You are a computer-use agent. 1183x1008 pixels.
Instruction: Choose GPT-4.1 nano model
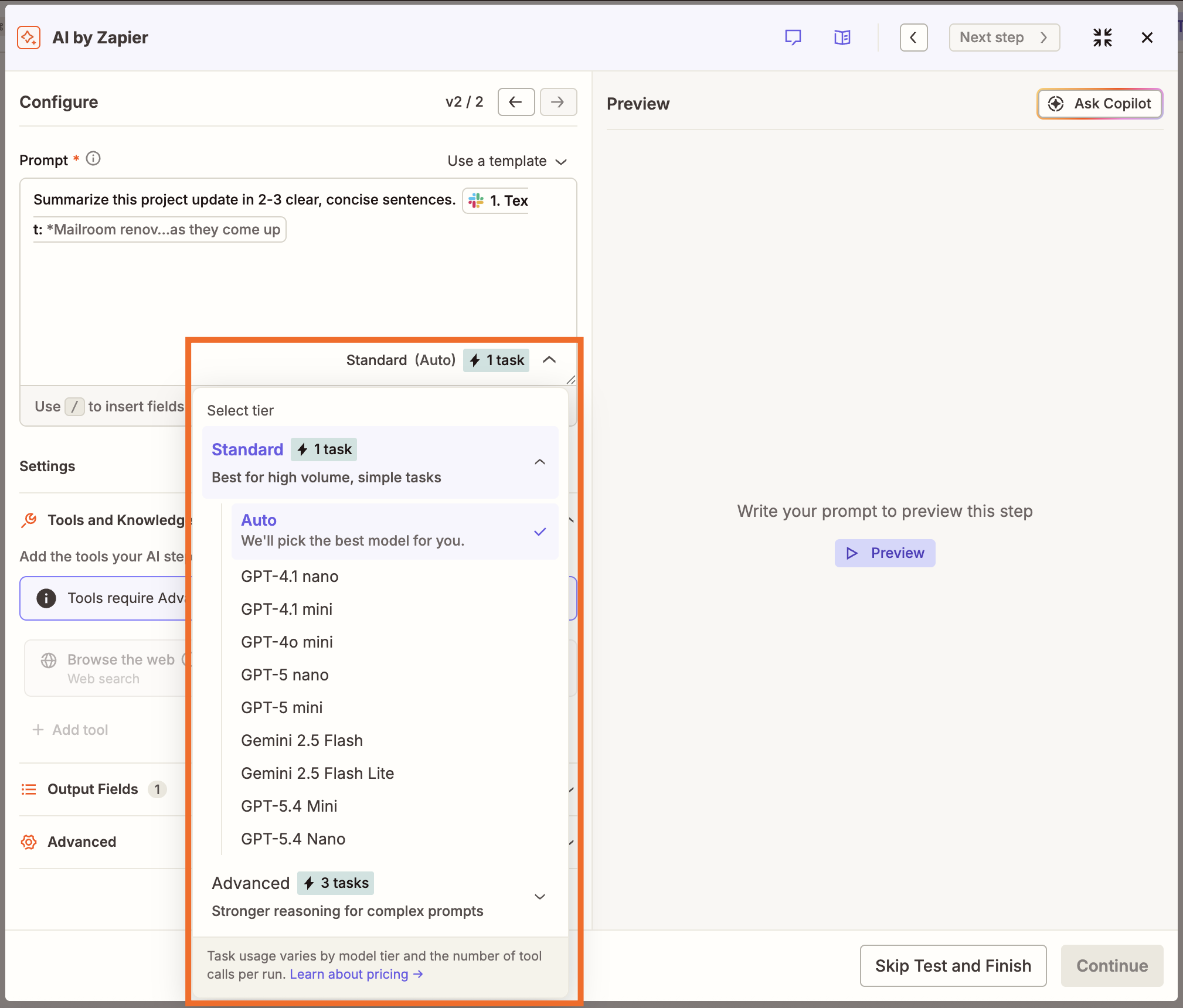290,577
